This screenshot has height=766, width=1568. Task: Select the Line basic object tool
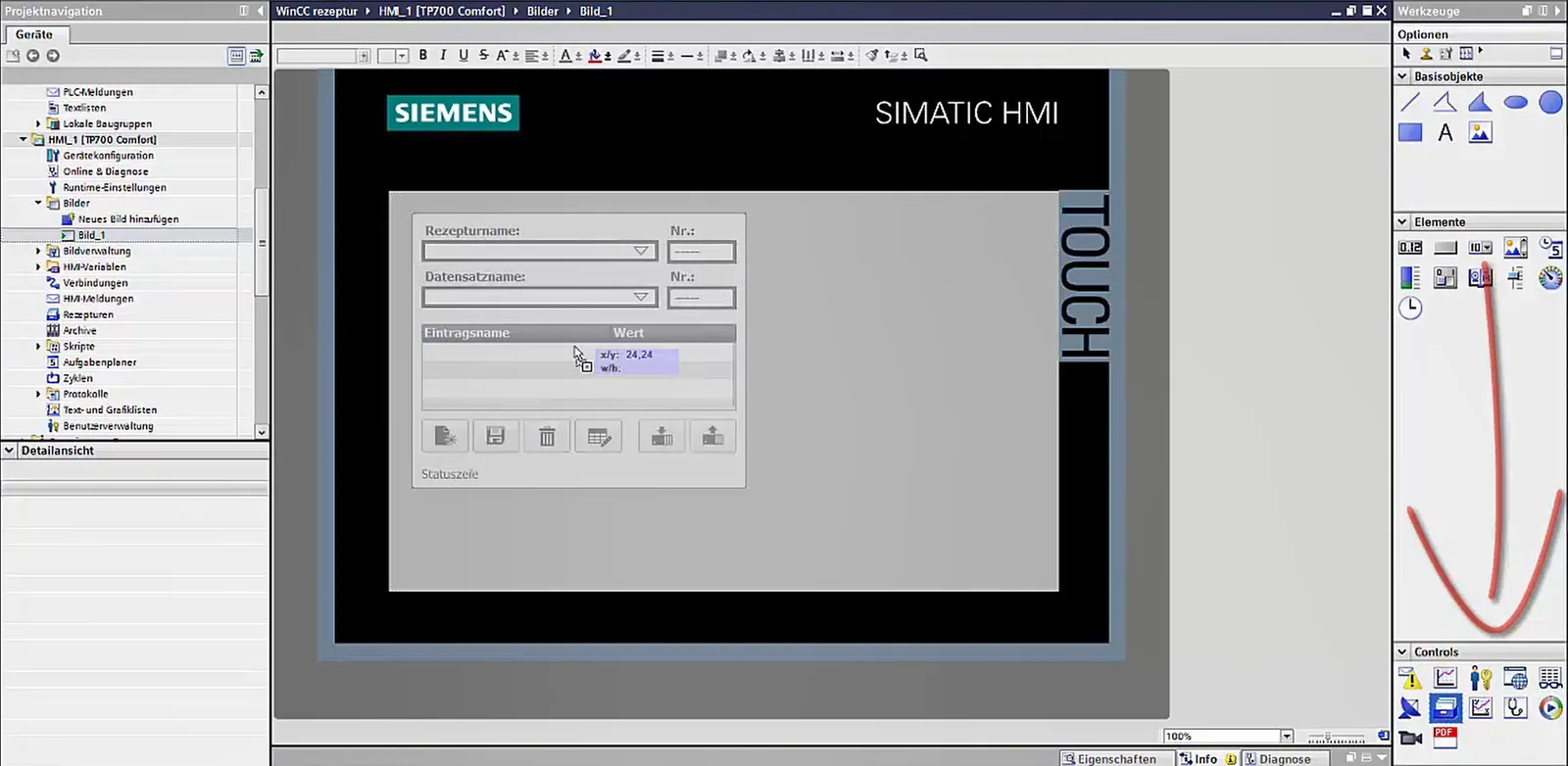[1410, 102]
